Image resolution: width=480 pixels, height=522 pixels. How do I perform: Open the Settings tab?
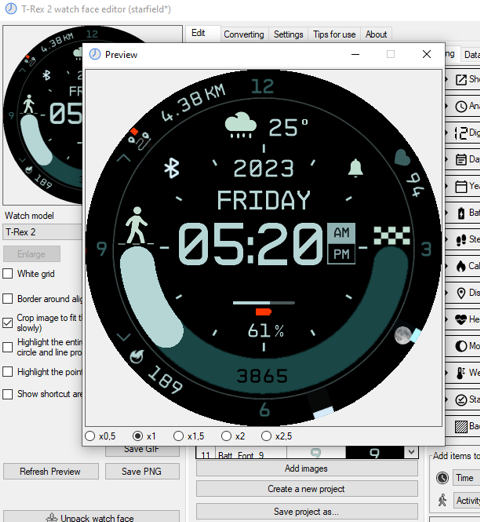click(x=288, y=34)
